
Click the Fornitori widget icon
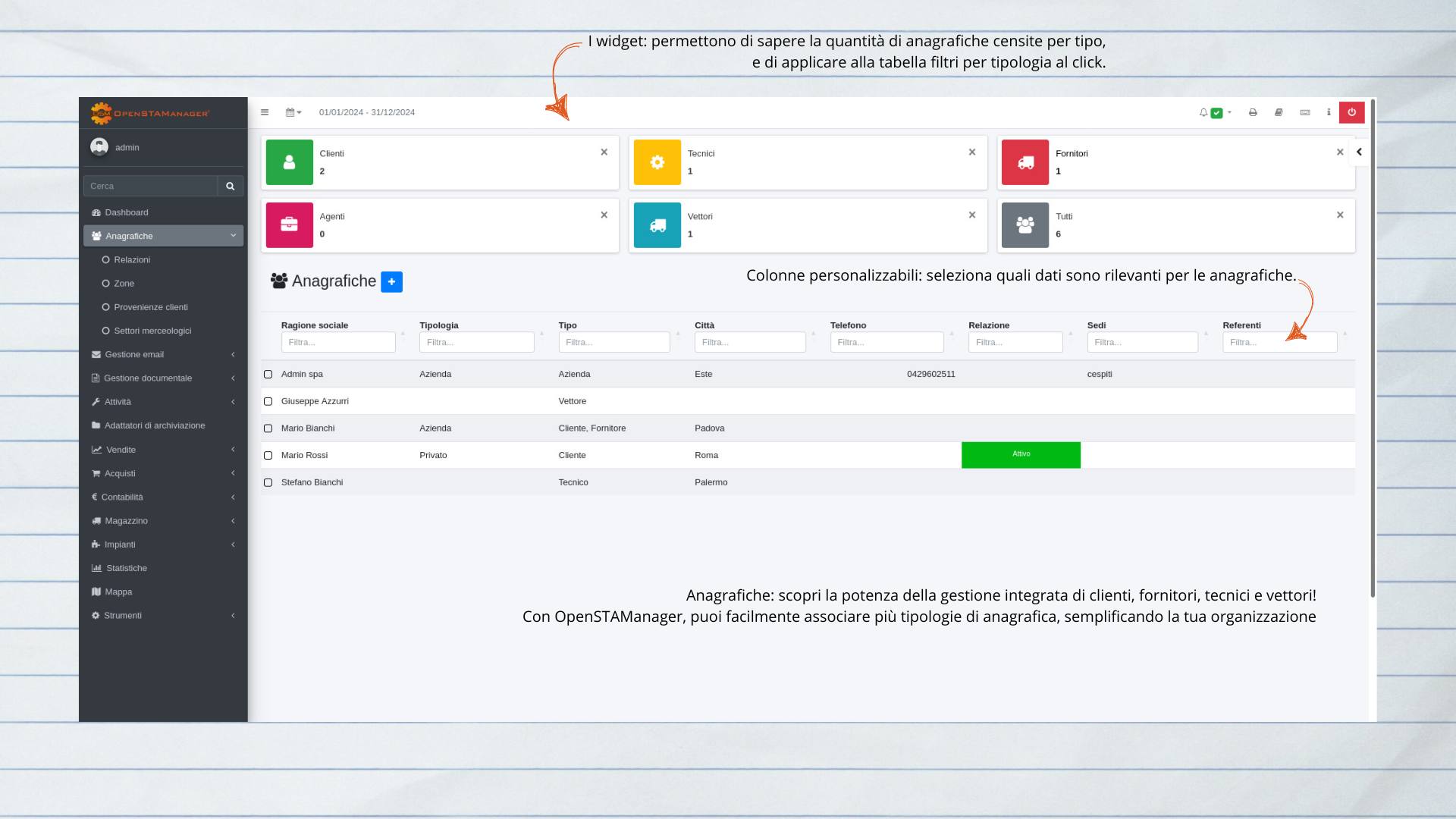point(1024,162)
